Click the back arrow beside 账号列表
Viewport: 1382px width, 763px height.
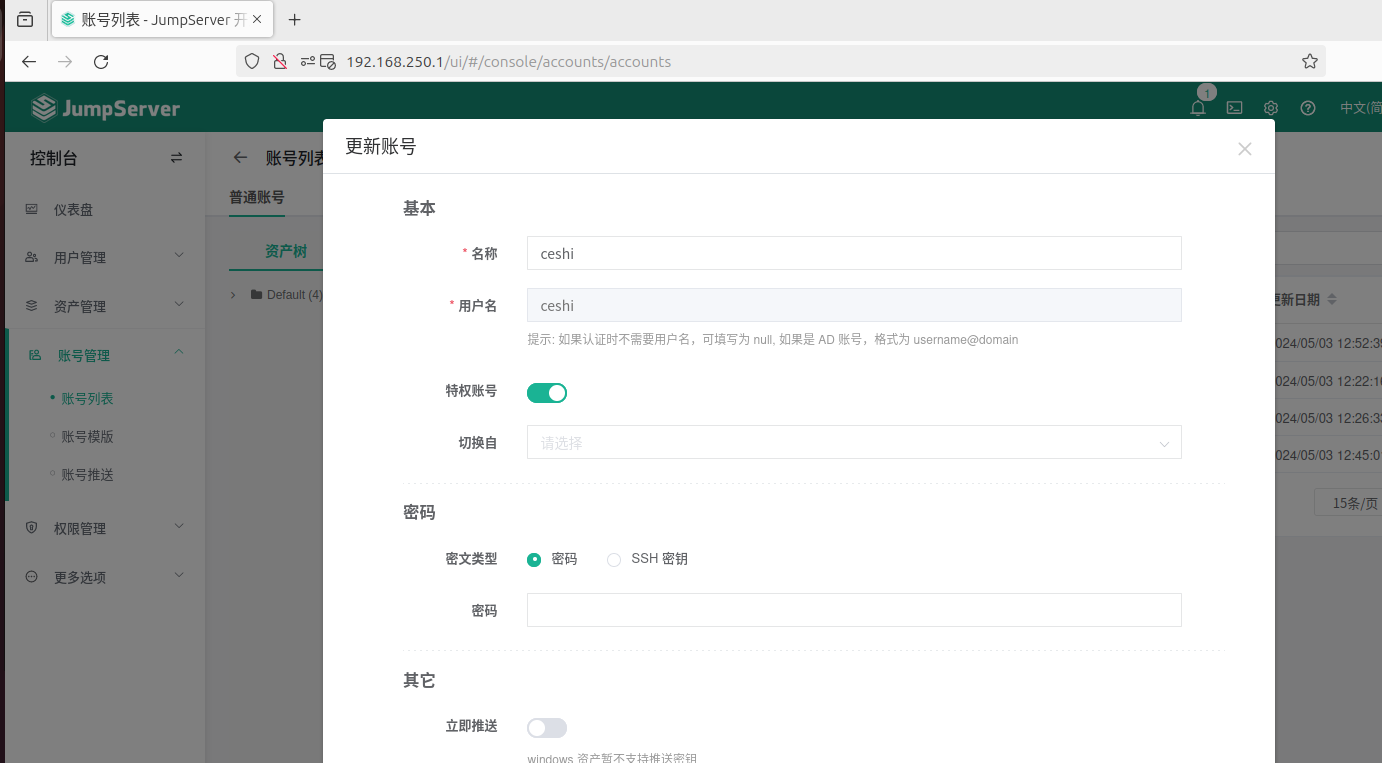click(x=240, y=158)
